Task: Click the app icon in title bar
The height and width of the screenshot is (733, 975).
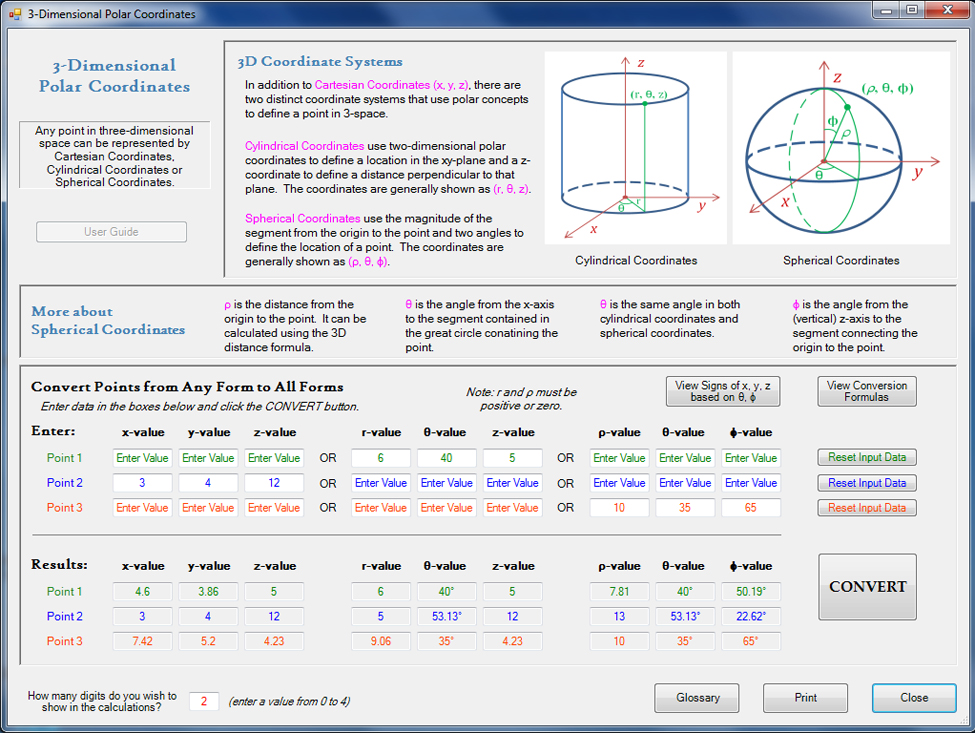Action: (x=14, y=14)
